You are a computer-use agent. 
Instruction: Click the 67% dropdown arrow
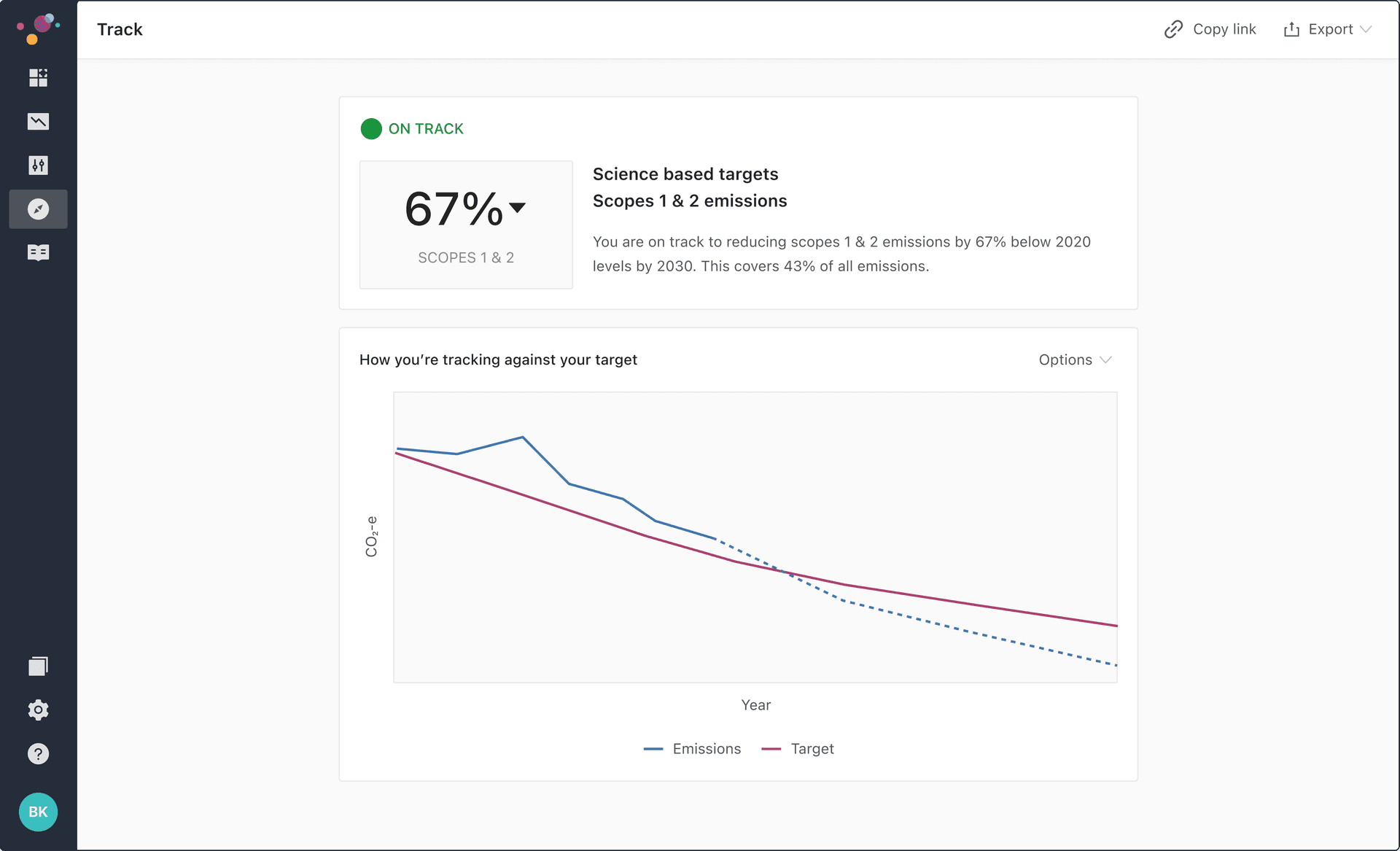518,208
